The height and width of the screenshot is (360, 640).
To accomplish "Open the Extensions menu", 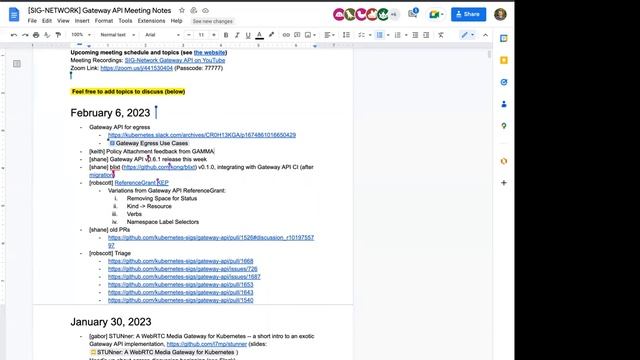I will [151, 21].
